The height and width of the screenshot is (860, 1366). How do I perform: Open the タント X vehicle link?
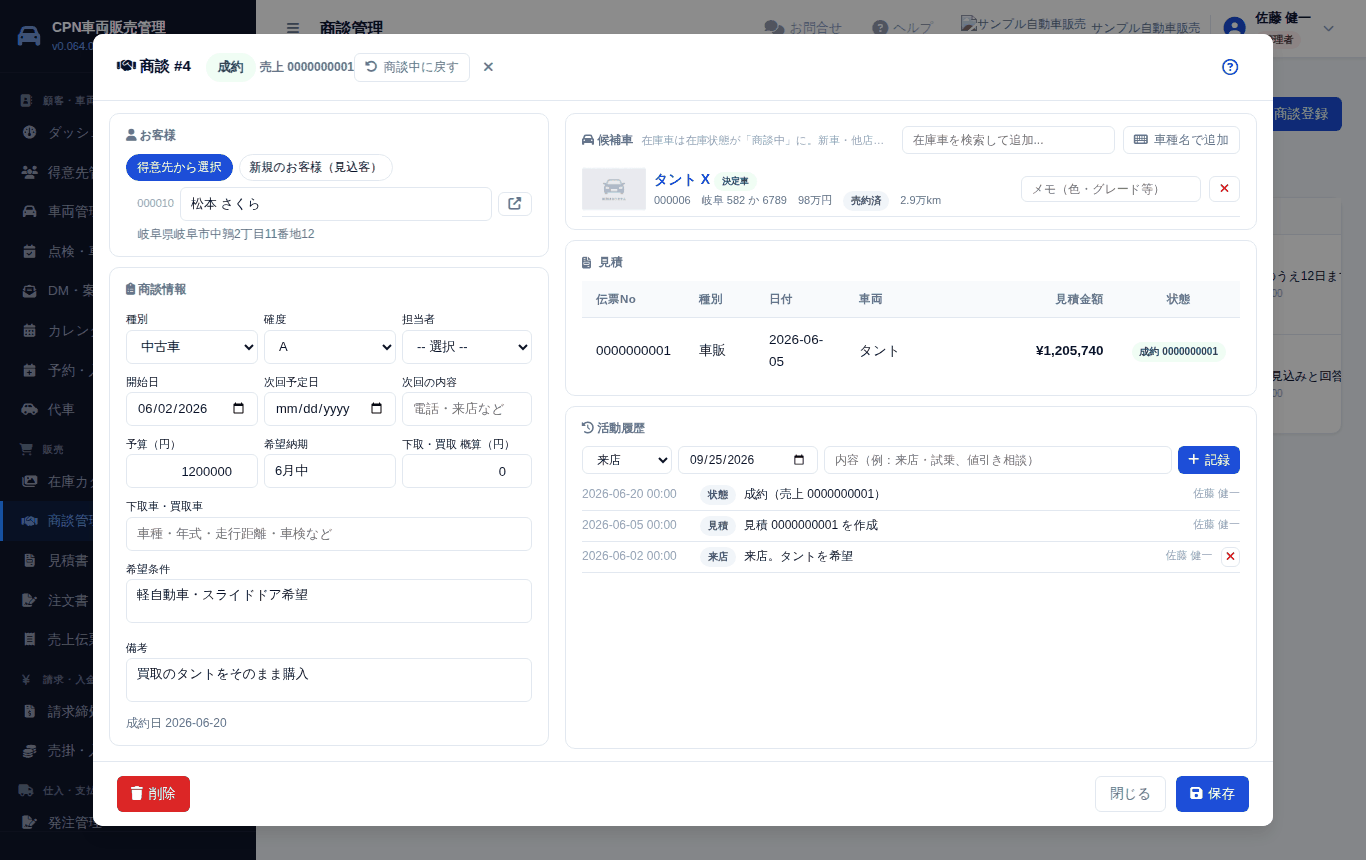(x=682, y=179)
